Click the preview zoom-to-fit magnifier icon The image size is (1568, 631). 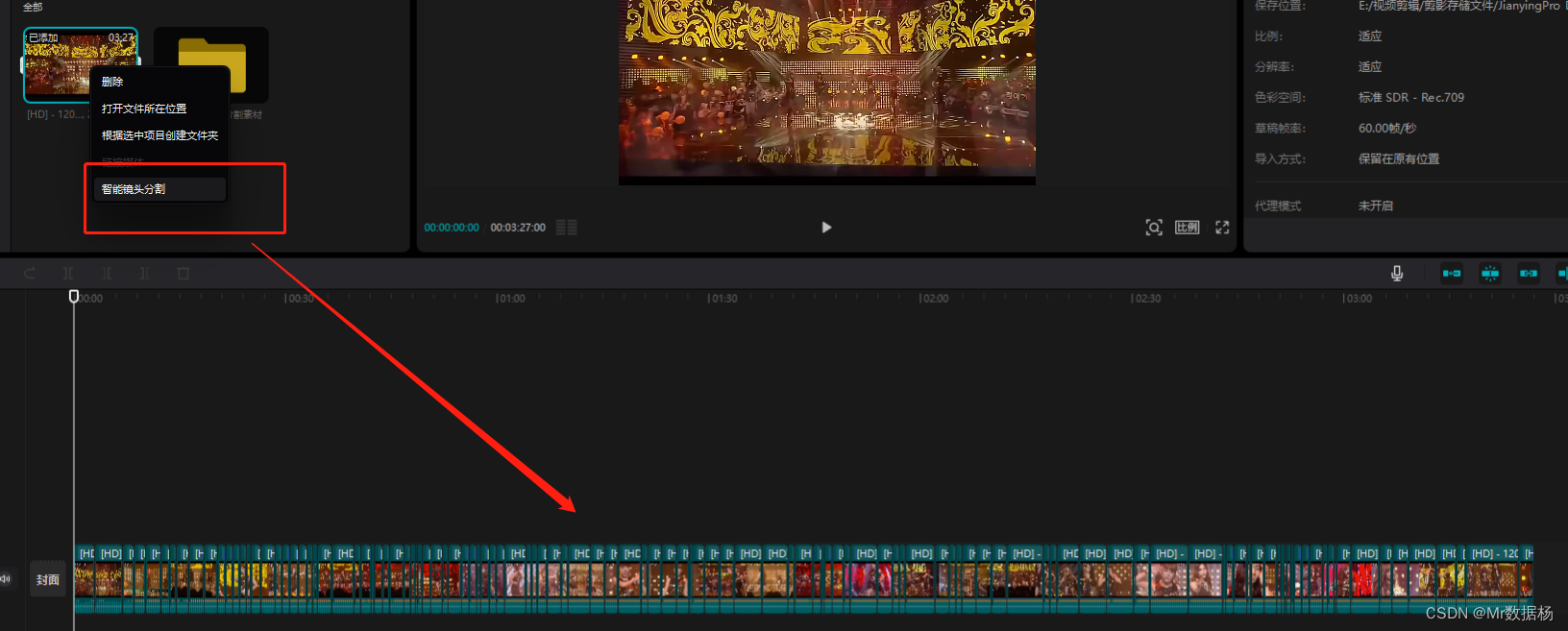pyautogui.click(x=1154, y=228)
